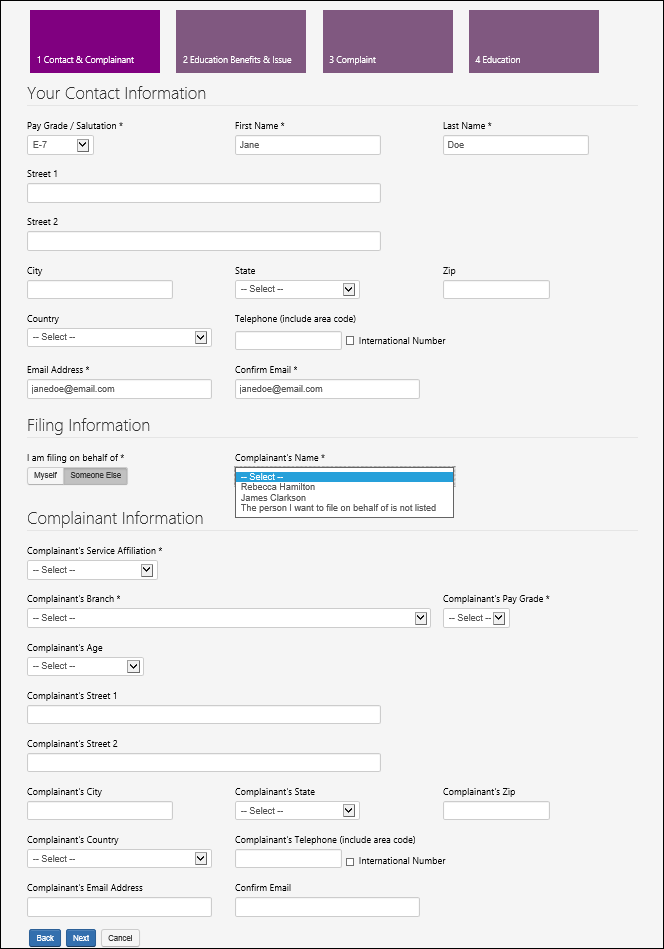Expand the Pay Grade / Salutation dropdown
The height and width of the screenshot is (949, 664).
[60, 145]
